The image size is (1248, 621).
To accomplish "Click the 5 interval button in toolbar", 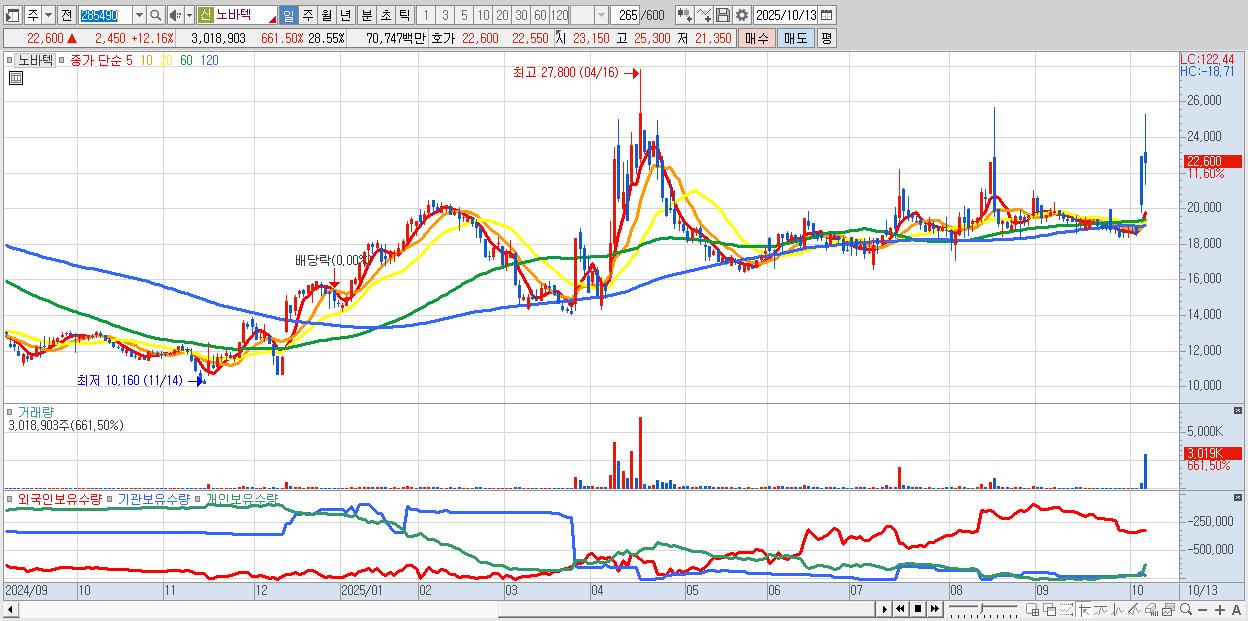I will pyautogui.click(x=464, y=15).
